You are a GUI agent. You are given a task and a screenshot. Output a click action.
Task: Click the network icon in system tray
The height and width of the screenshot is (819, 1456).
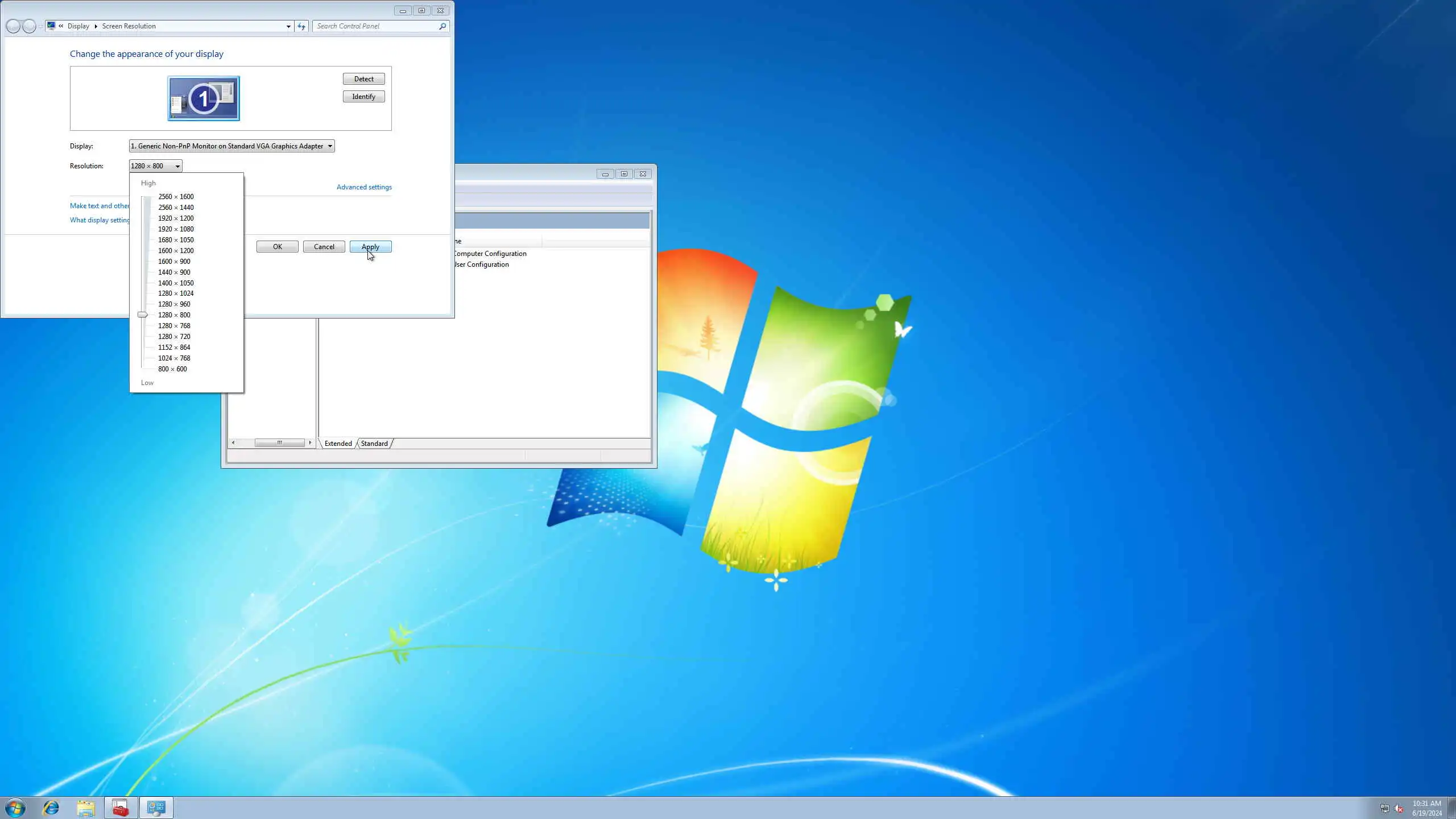tap(1384, 808)
